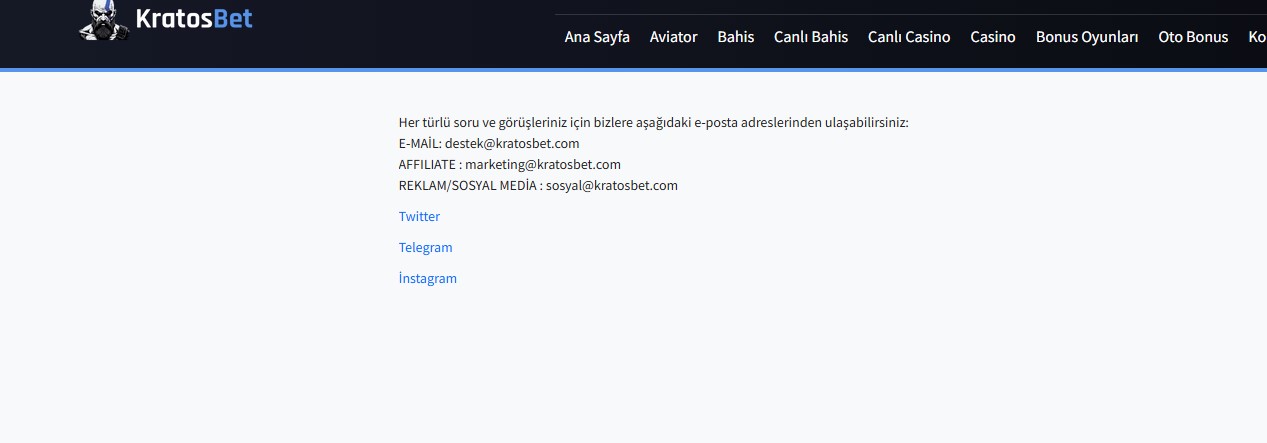Open the Casino menu item

[x=993, y=37]
